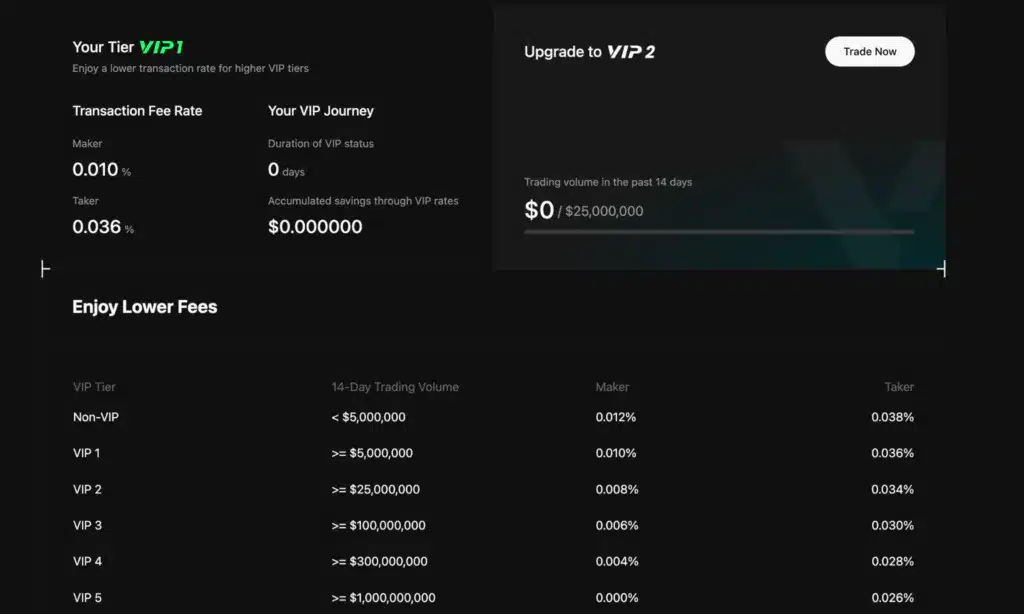Viewport: 1024px width, 614px height.
Task: Click the left edge crop marker
Action: (x=45, y=269)
